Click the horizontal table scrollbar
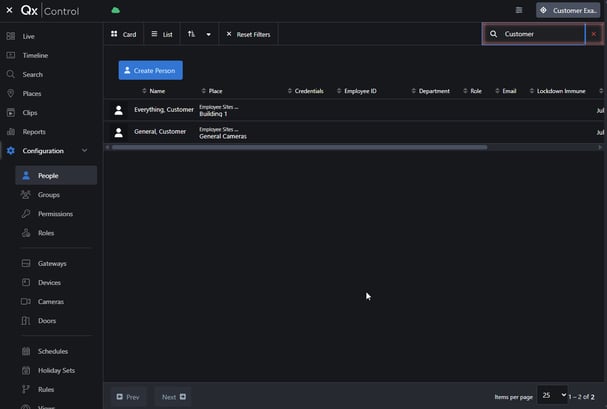The width and height of the screenshot is (607, 409). 299,147
